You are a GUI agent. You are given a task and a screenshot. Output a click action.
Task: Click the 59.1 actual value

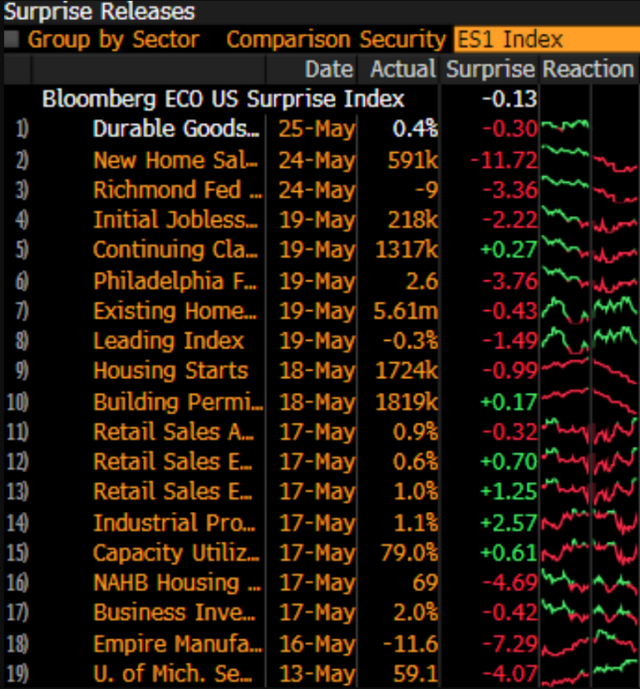tap(416, 674)
